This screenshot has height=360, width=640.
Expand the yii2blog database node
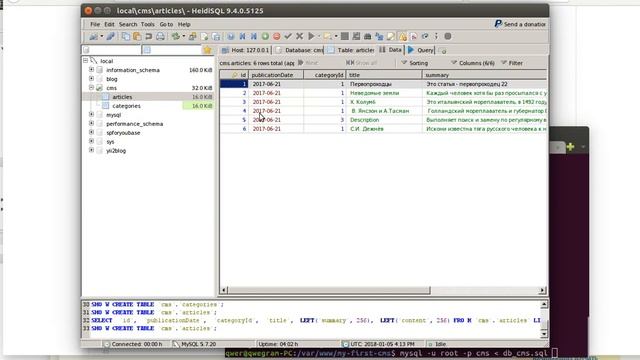point(91,151)
